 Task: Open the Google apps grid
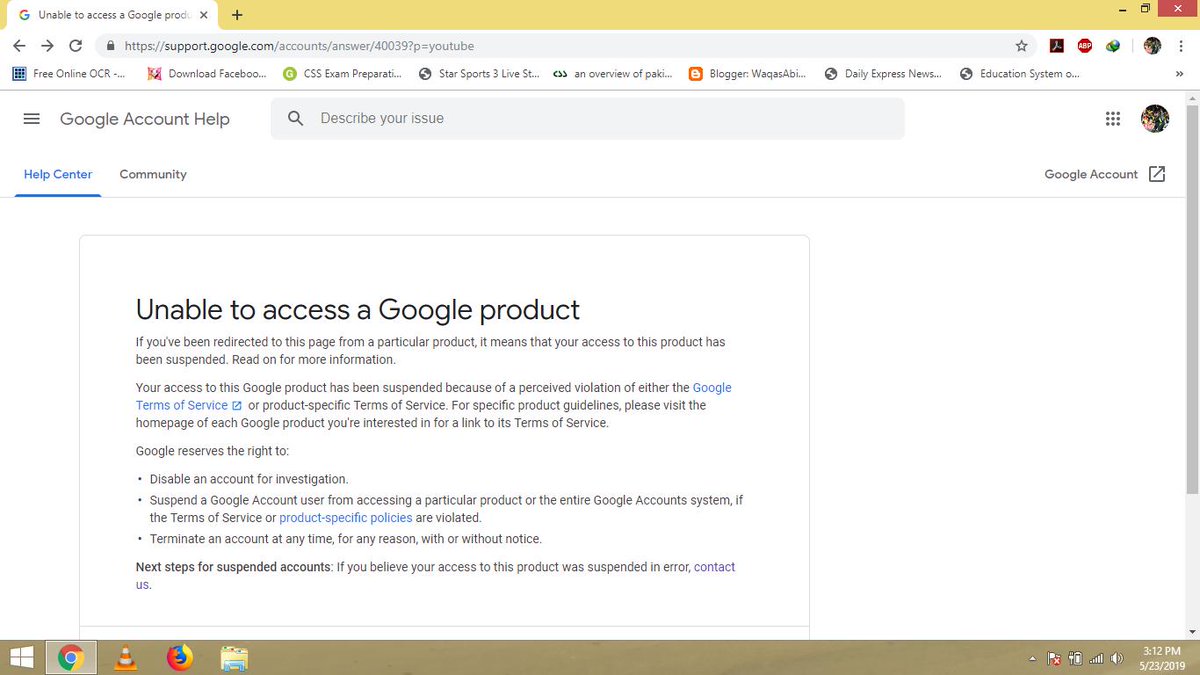[1113, 118]
